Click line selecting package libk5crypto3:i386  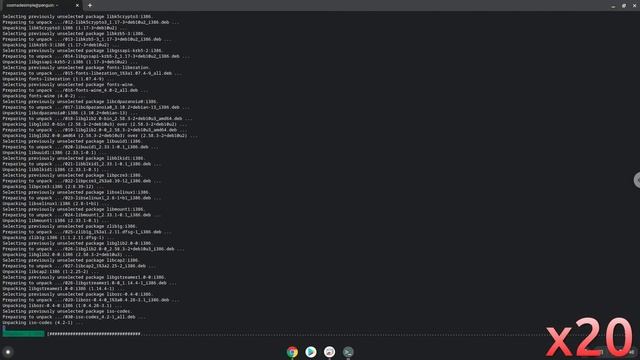78,17
